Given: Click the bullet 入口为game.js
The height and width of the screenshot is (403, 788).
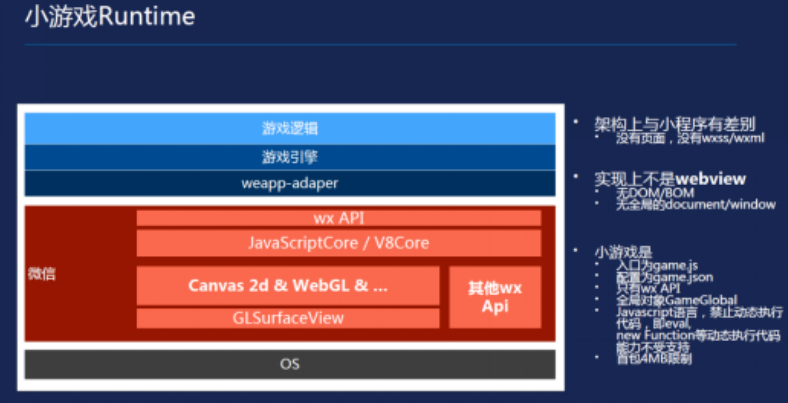Looking at the screenshot, I should (x=656, y=265).
